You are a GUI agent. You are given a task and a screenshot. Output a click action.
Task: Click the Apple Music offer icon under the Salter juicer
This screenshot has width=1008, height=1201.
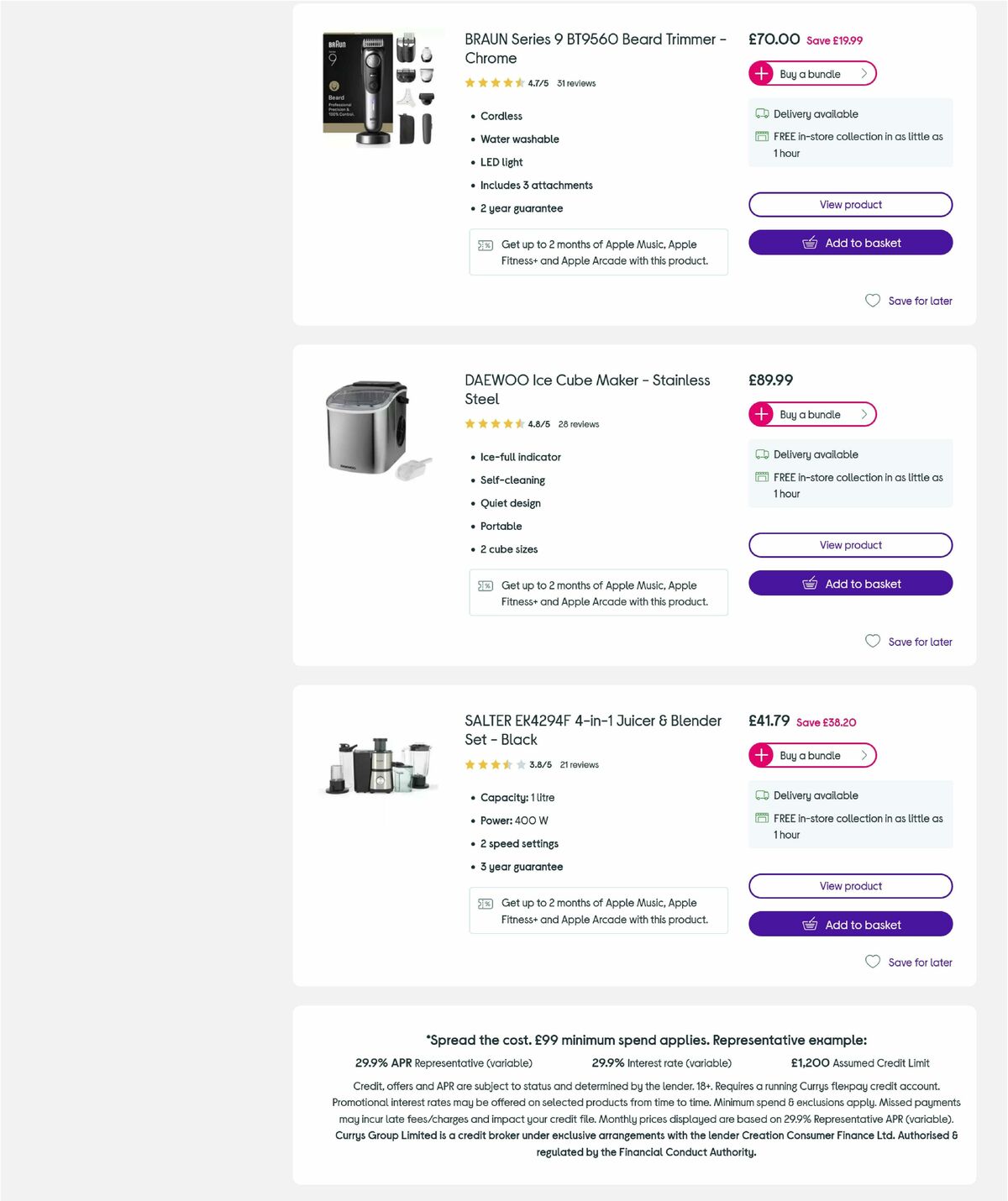point(484,904)
